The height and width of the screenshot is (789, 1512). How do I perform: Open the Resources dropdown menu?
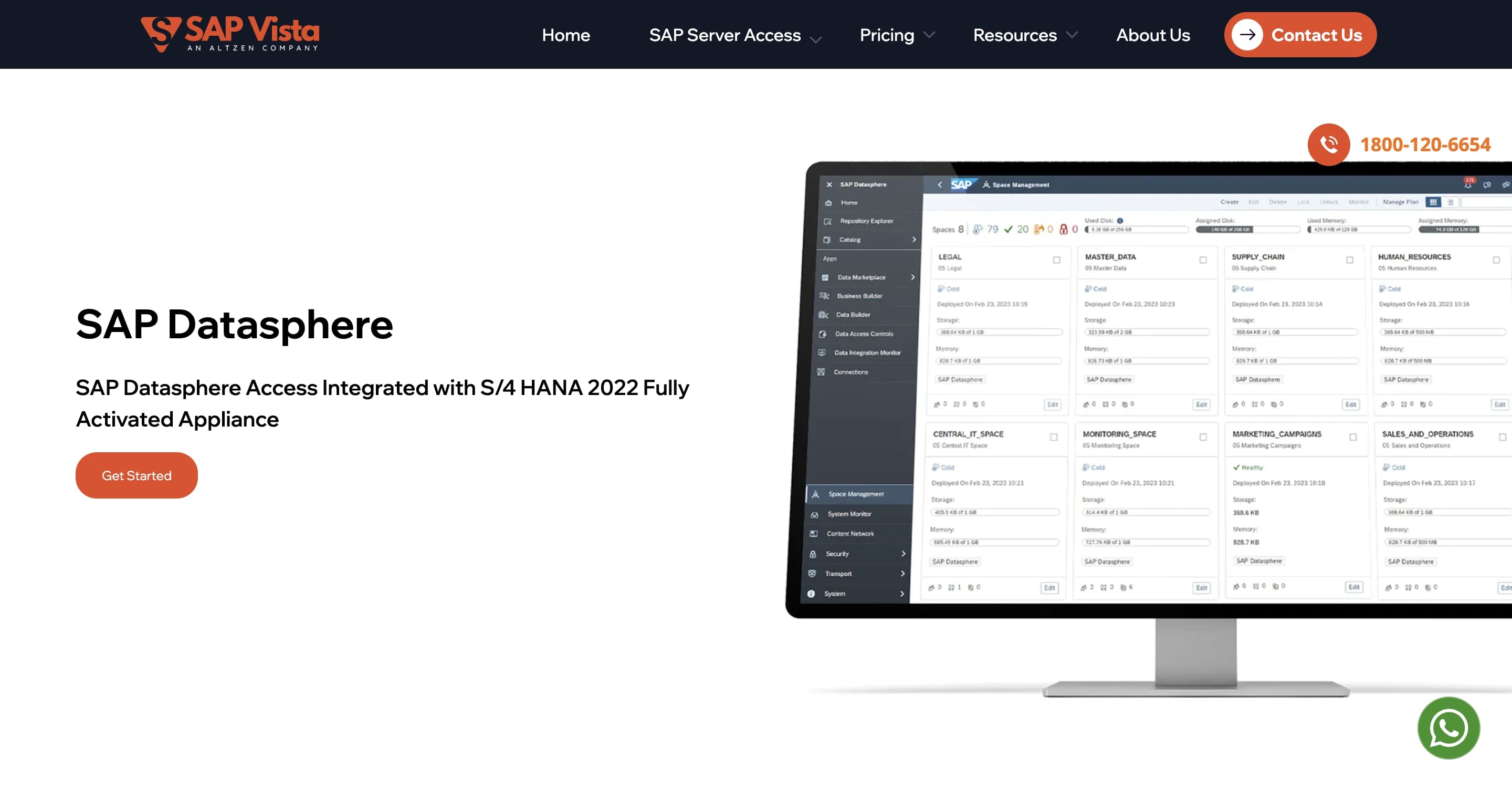coord(1024,35)
